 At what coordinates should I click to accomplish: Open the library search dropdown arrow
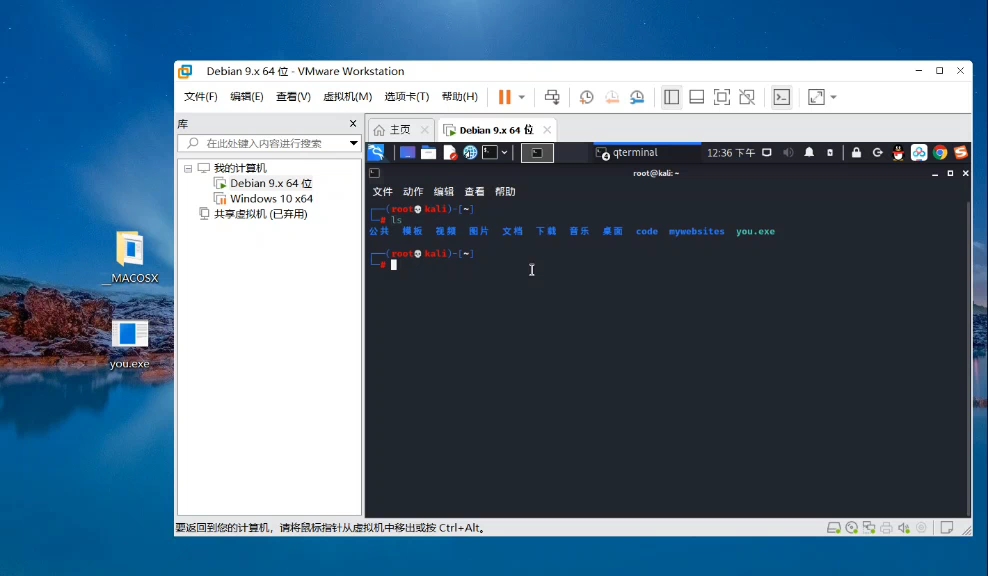point(353,143)
